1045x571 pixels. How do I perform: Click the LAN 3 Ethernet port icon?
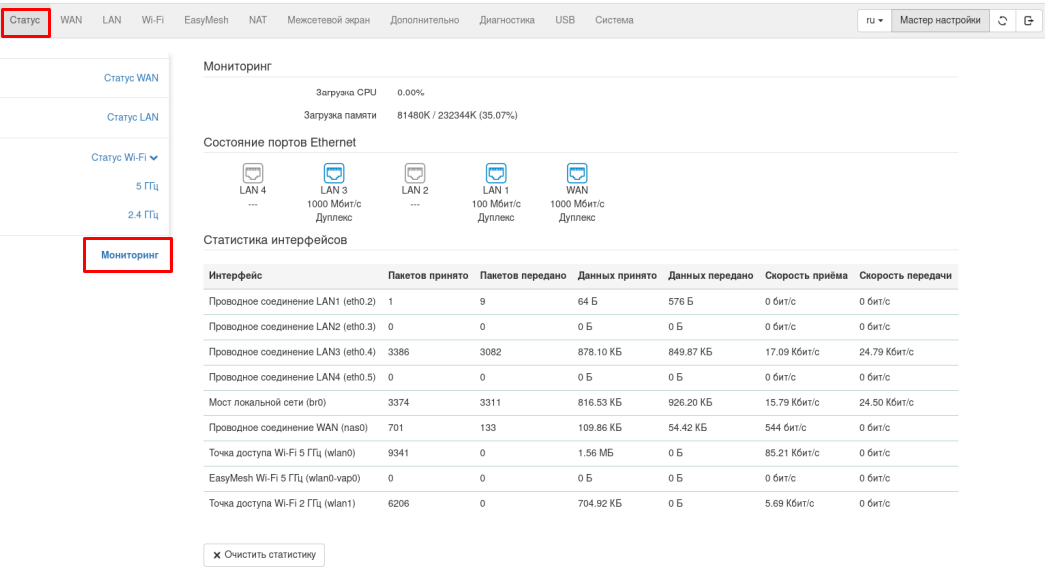coord(334,172)
